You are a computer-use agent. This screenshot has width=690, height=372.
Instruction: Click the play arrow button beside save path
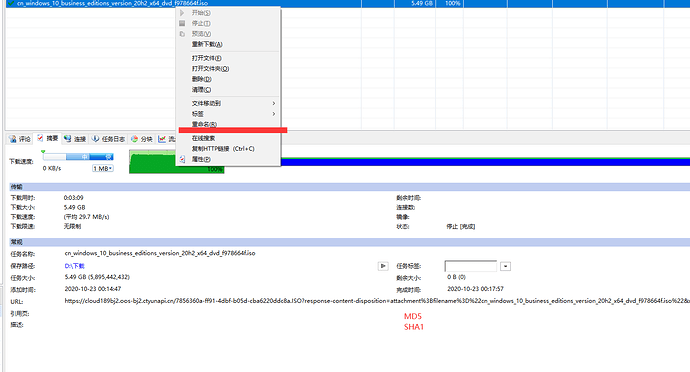point(383,266)
